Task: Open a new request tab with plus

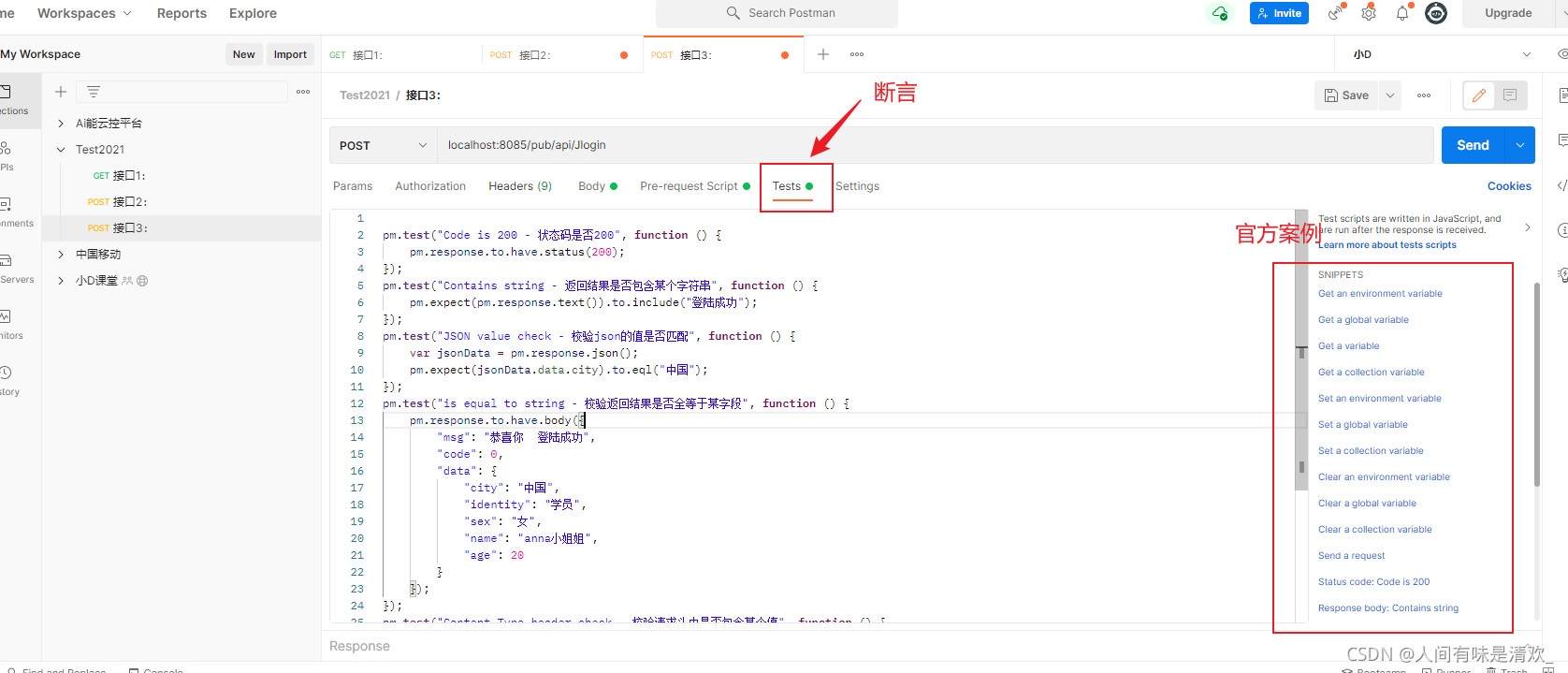Action: 823,54
